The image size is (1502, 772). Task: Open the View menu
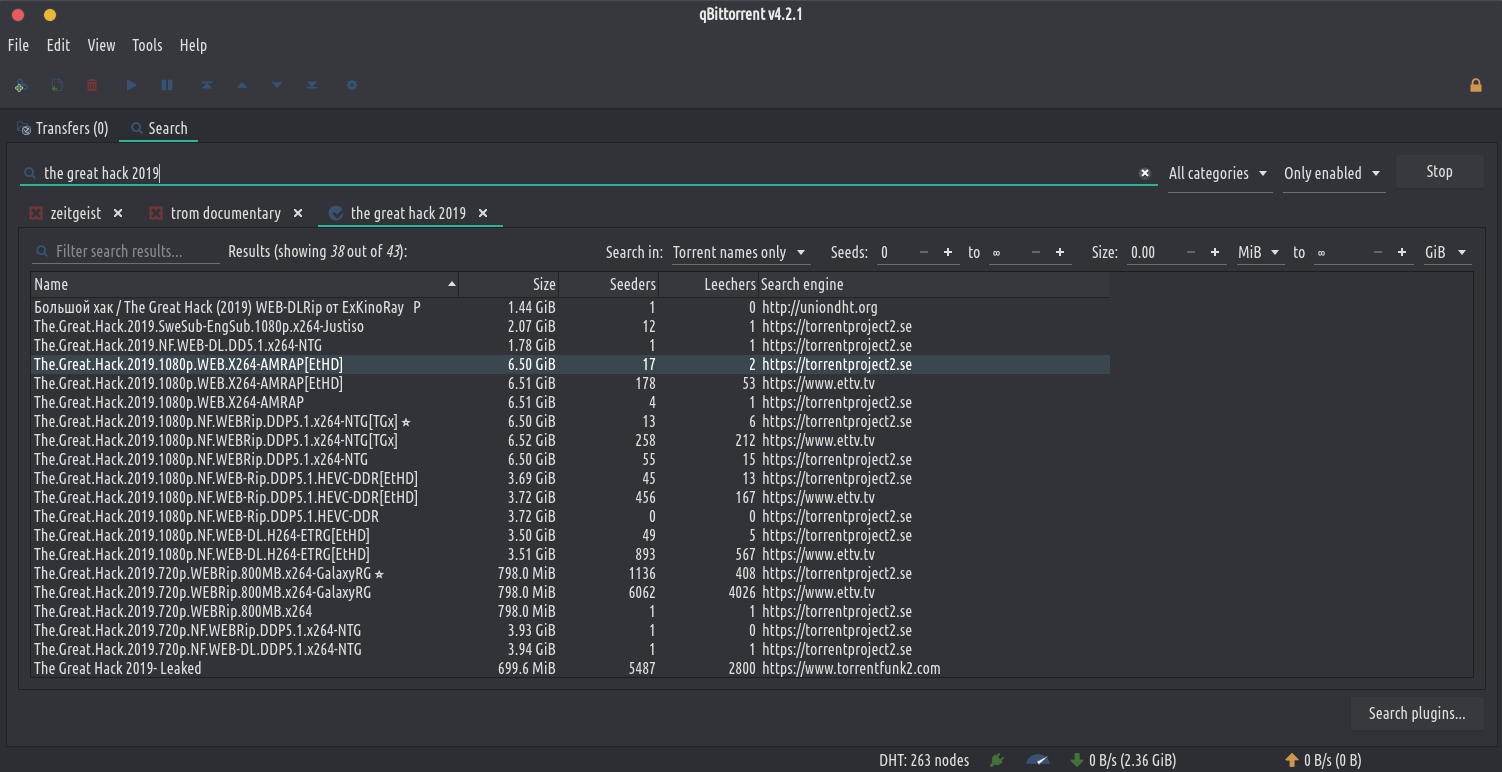click(101, 45)
